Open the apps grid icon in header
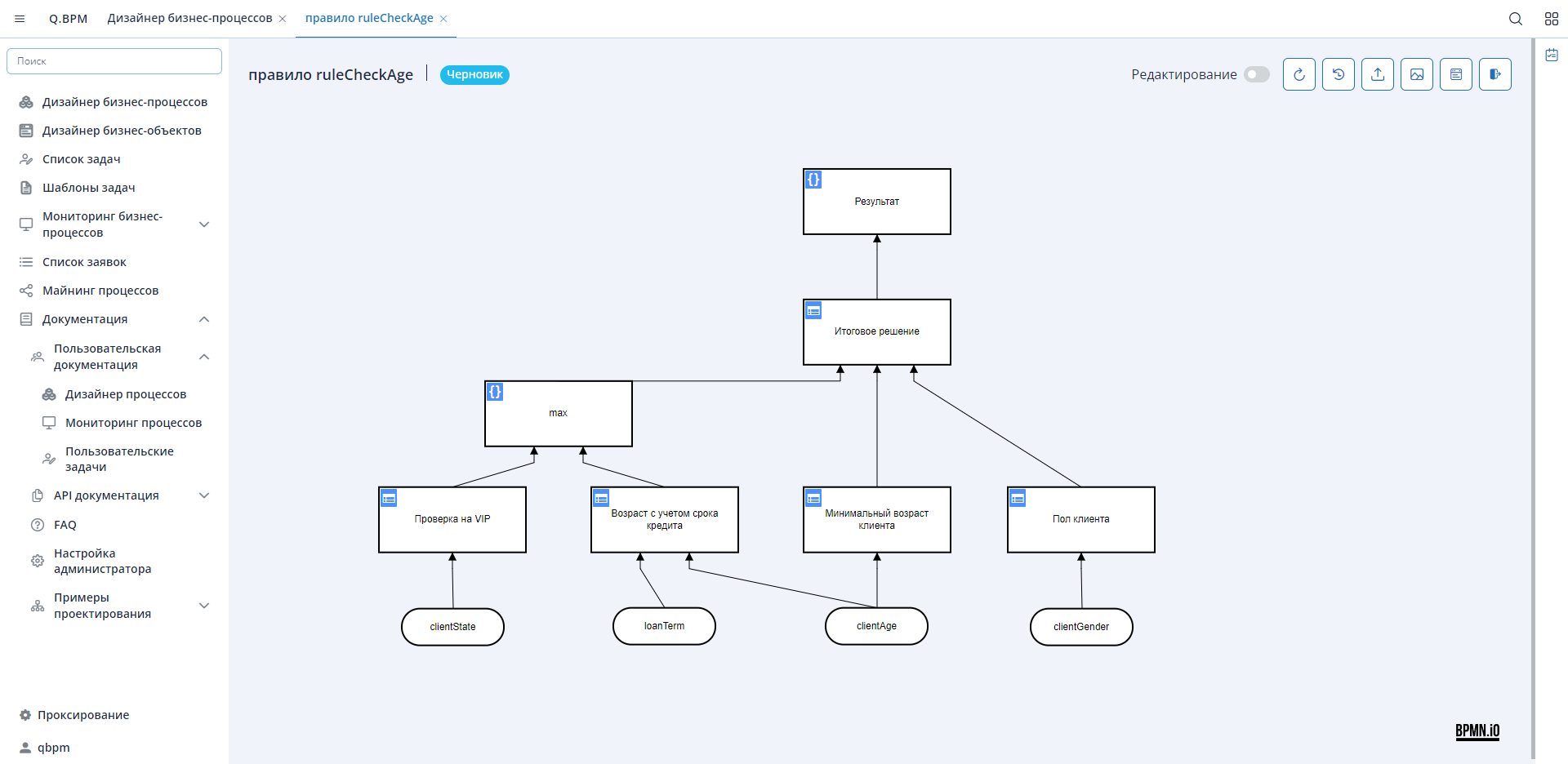This screenshot has width=1568, height=764. coord(1552,19)
